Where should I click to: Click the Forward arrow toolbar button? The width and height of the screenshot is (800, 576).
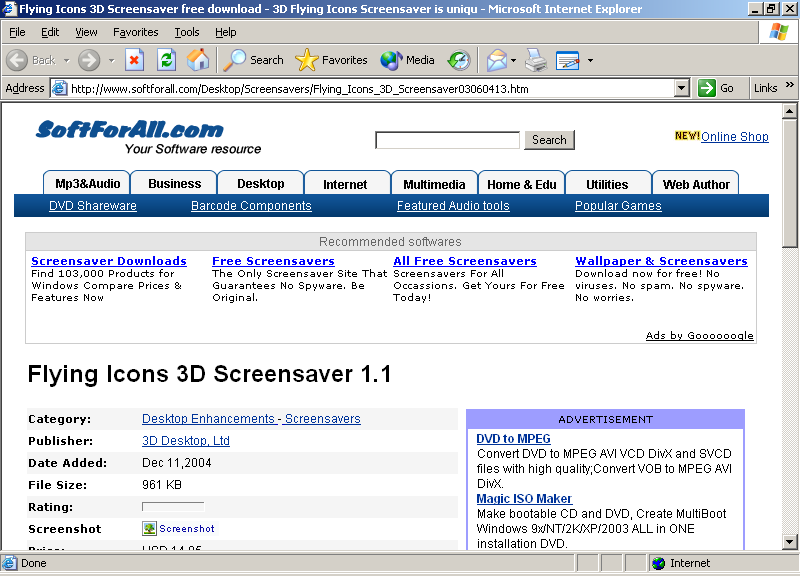89,60
